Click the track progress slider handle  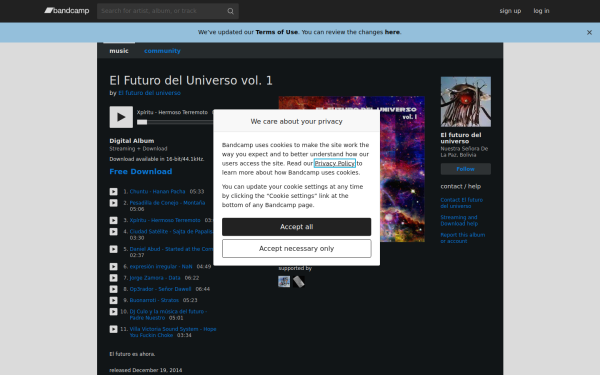click(142, 122)
